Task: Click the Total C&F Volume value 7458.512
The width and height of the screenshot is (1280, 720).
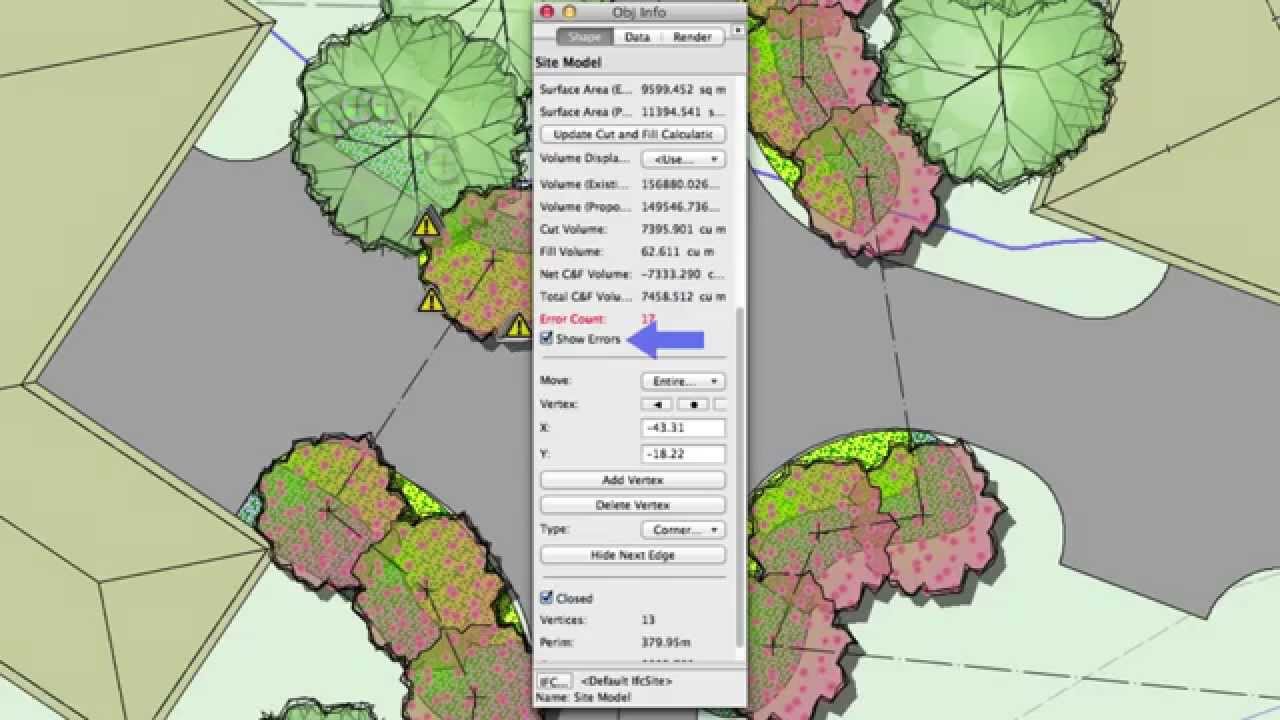Action: pyautogui.click(x=683, y=297)
